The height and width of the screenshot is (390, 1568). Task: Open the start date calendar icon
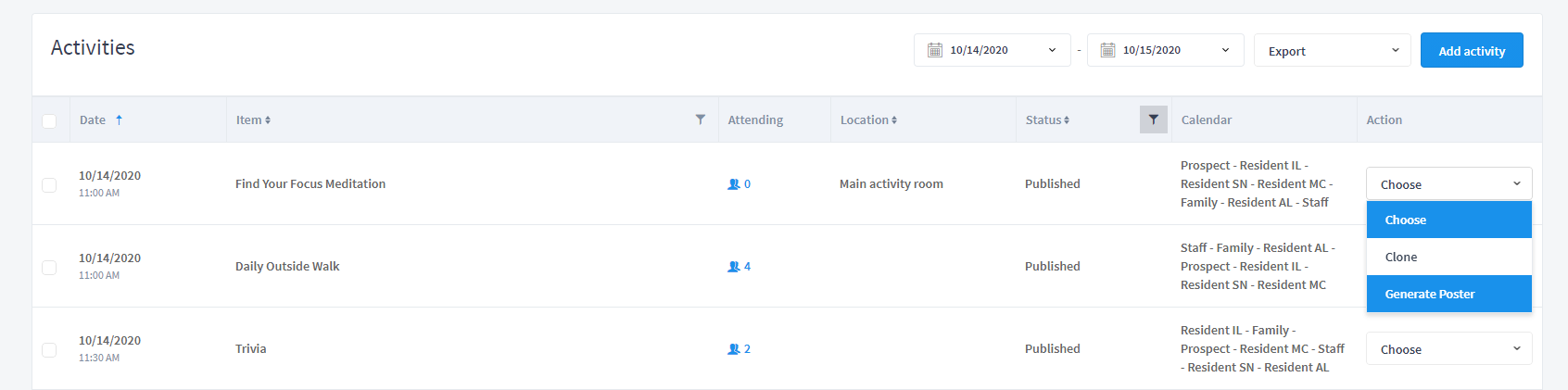point(935,50)
